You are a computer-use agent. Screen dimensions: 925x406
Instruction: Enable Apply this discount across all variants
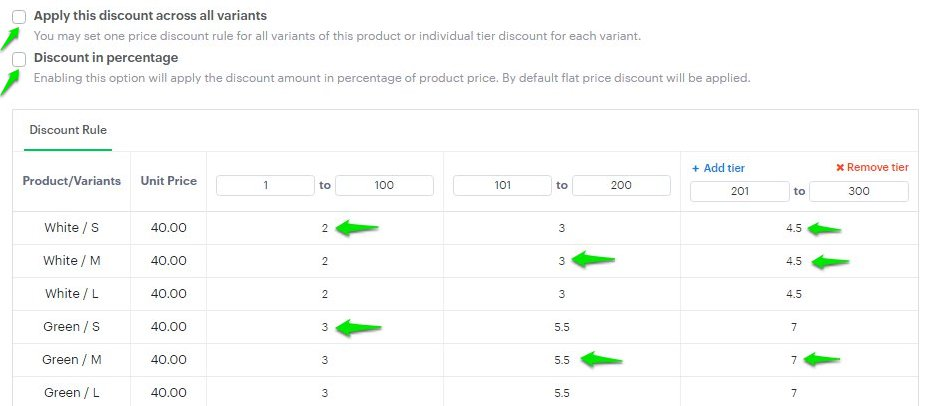point(19,17)
